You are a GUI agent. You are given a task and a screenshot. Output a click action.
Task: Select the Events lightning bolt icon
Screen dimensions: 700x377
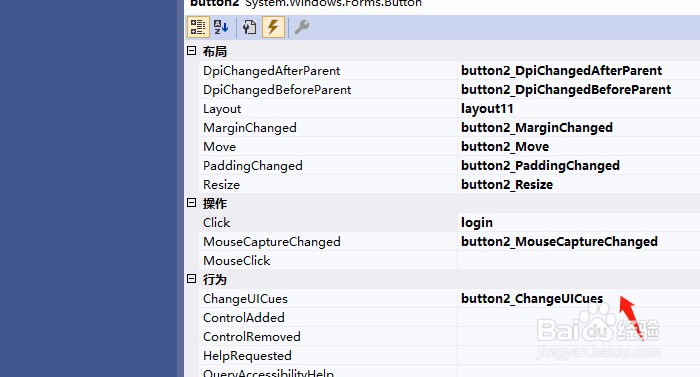pyautogui.click(x=273, y=27)
